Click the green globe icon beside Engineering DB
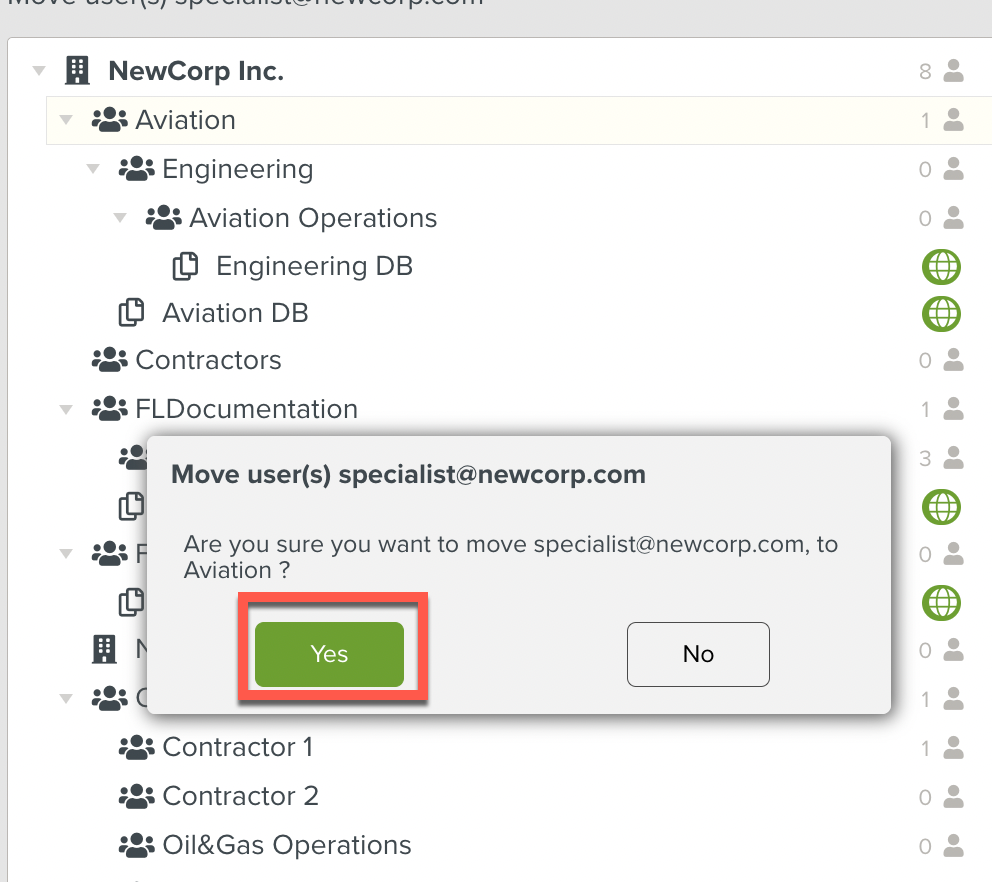Image resolution: width=992 pixels, height=882 pixels. [941, 266]
